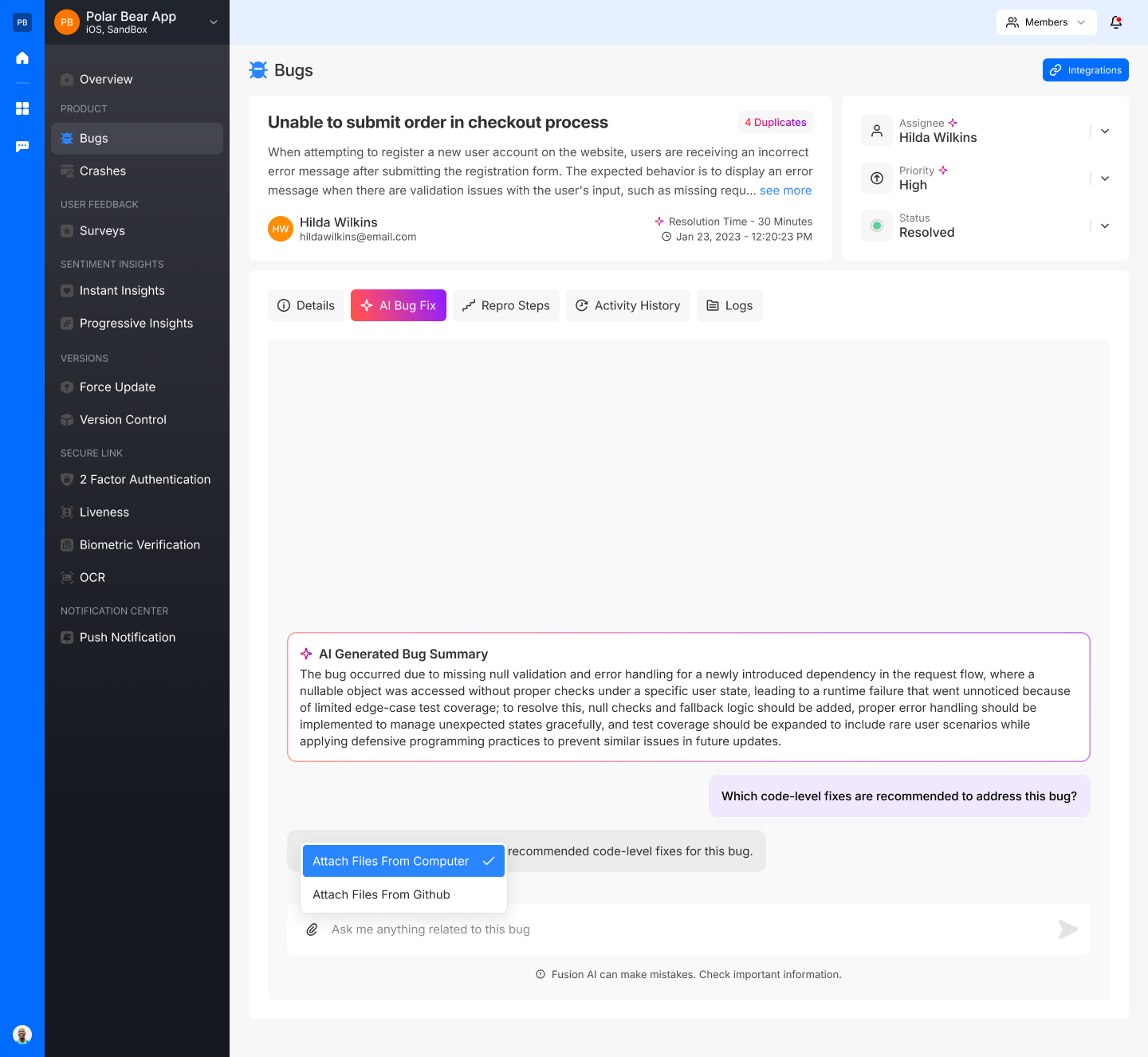Switch to the Activity History tab
Viewport: 1148px width, 1057px height.
point(628,305)
